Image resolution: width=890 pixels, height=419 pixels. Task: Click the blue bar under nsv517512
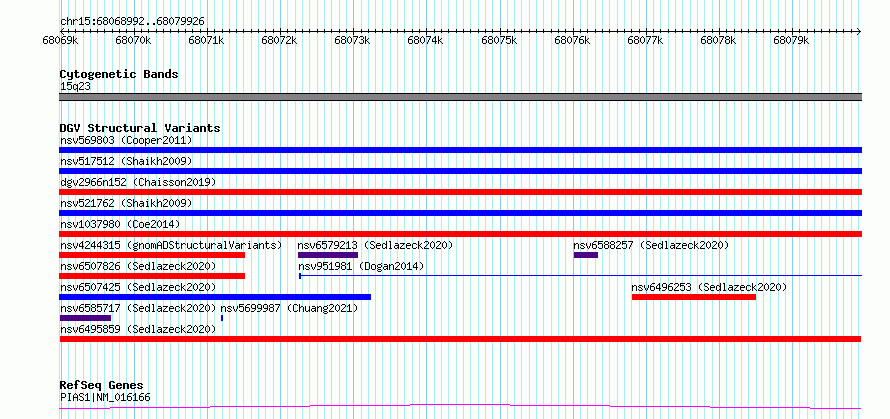pyautogui.click(x=460, y=171)
